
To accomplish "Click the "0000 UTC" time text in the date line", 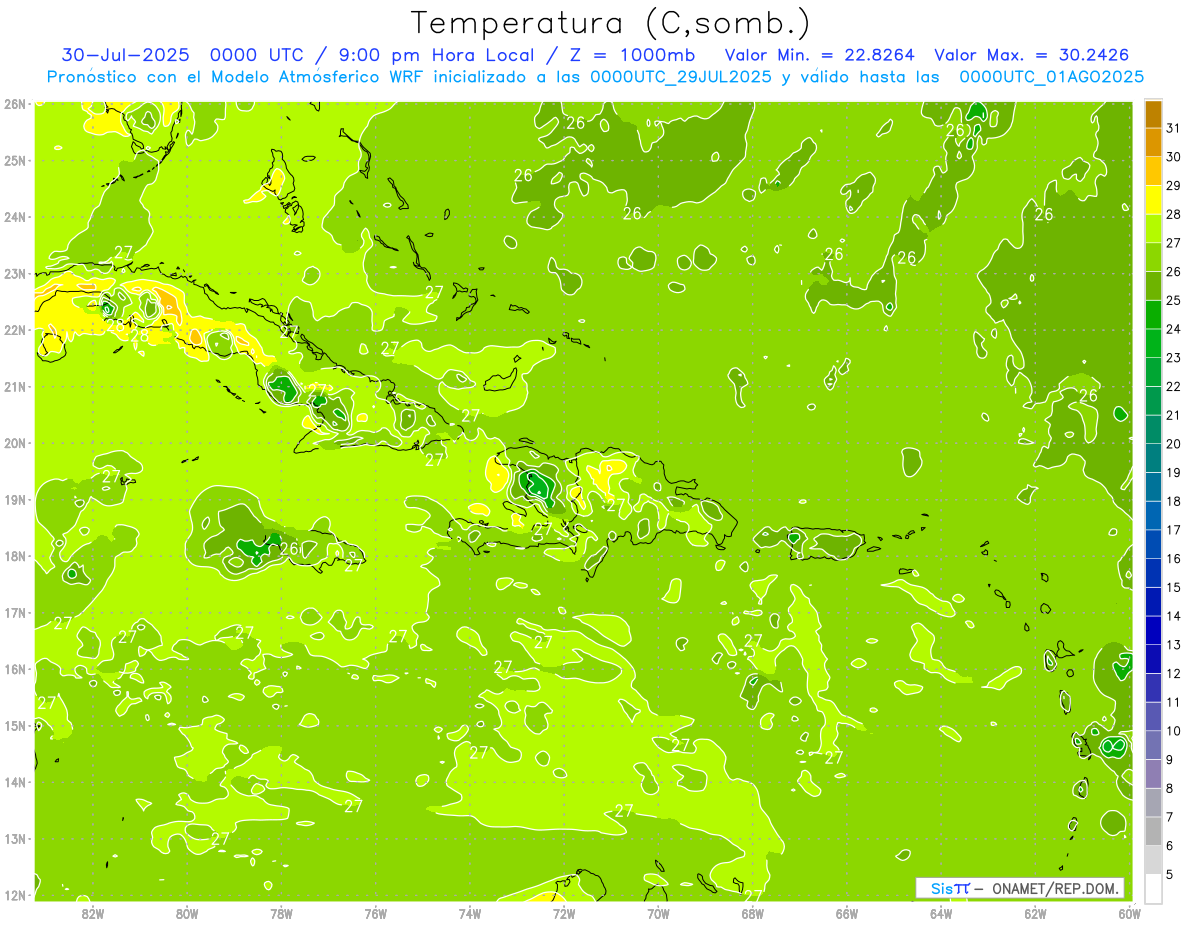I will [x=259, y=55].
